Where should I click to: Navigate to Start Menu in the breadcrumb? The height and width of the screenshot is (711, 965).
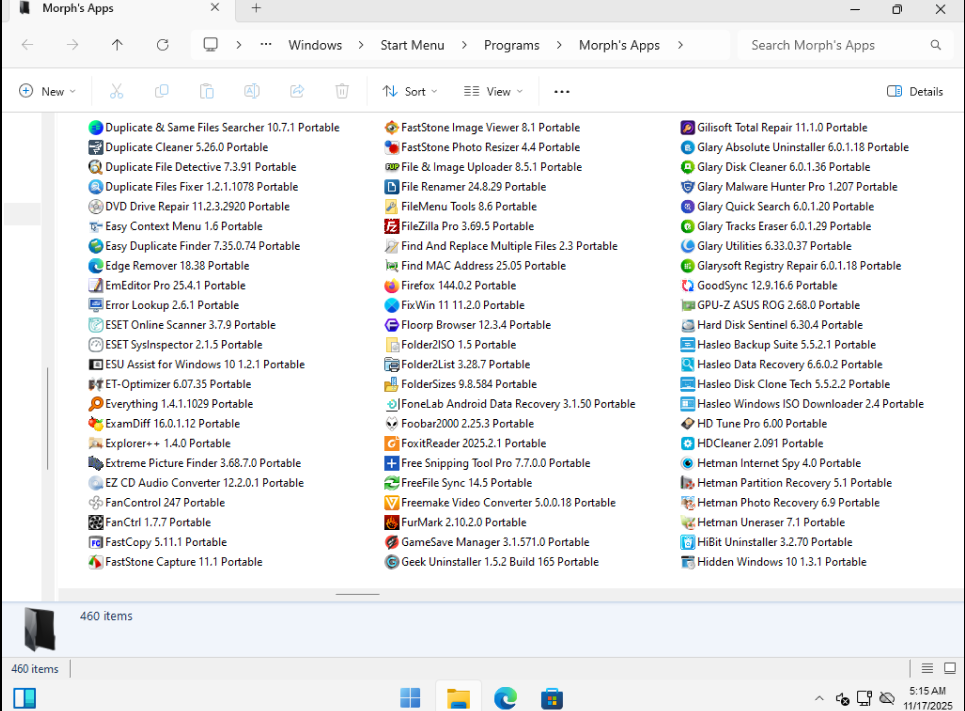click(412, 45)
